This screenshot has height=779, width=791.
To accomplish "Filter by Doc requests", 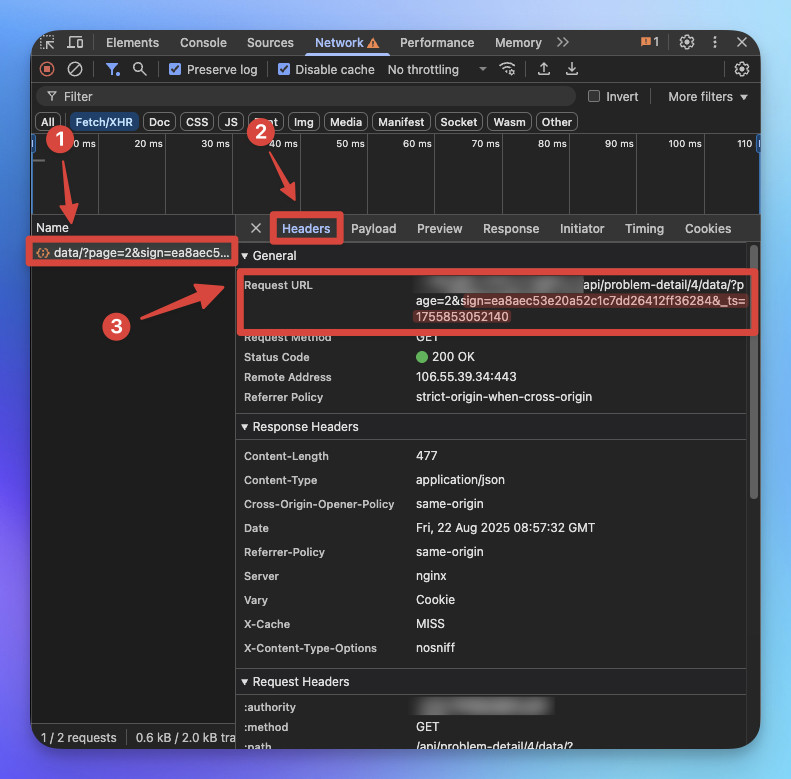I will pos(159,122).
